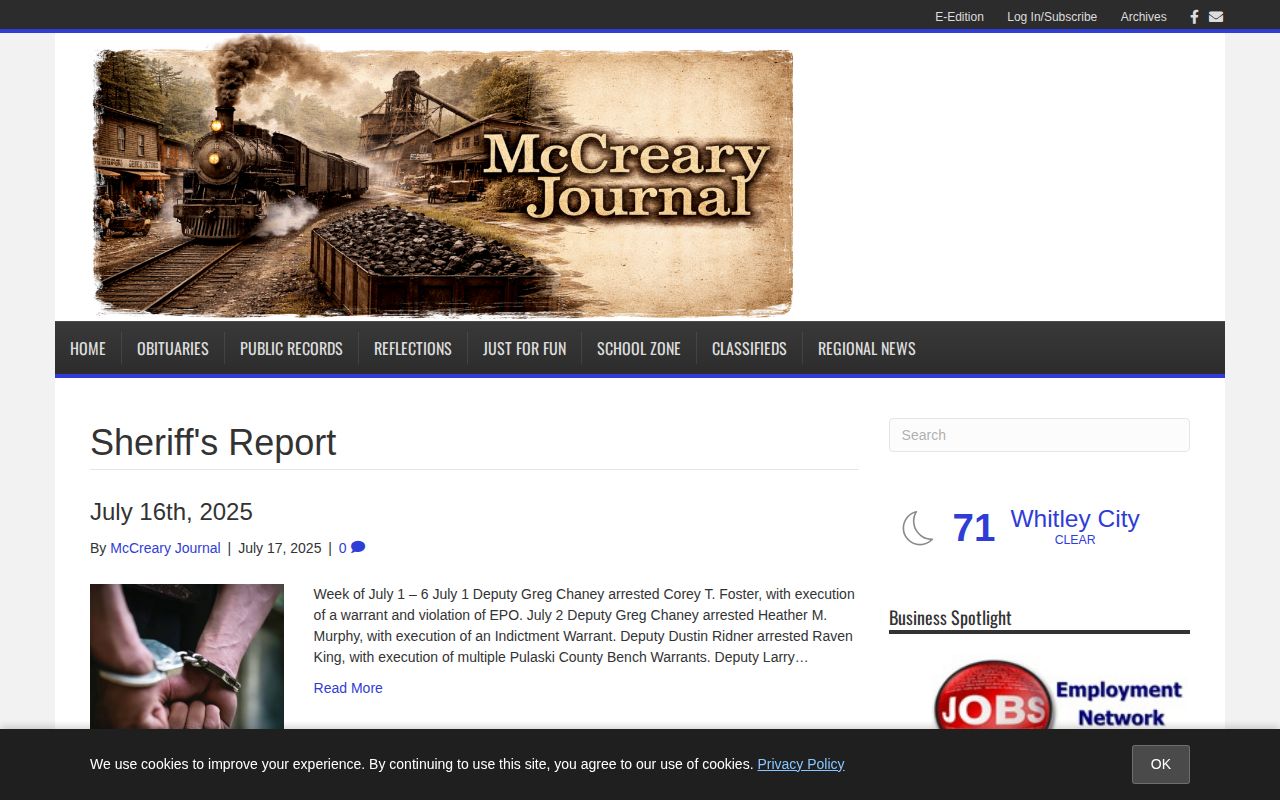Open the Home menu item
Viewport: 1280px width, 800px height.
pos(88,348)
